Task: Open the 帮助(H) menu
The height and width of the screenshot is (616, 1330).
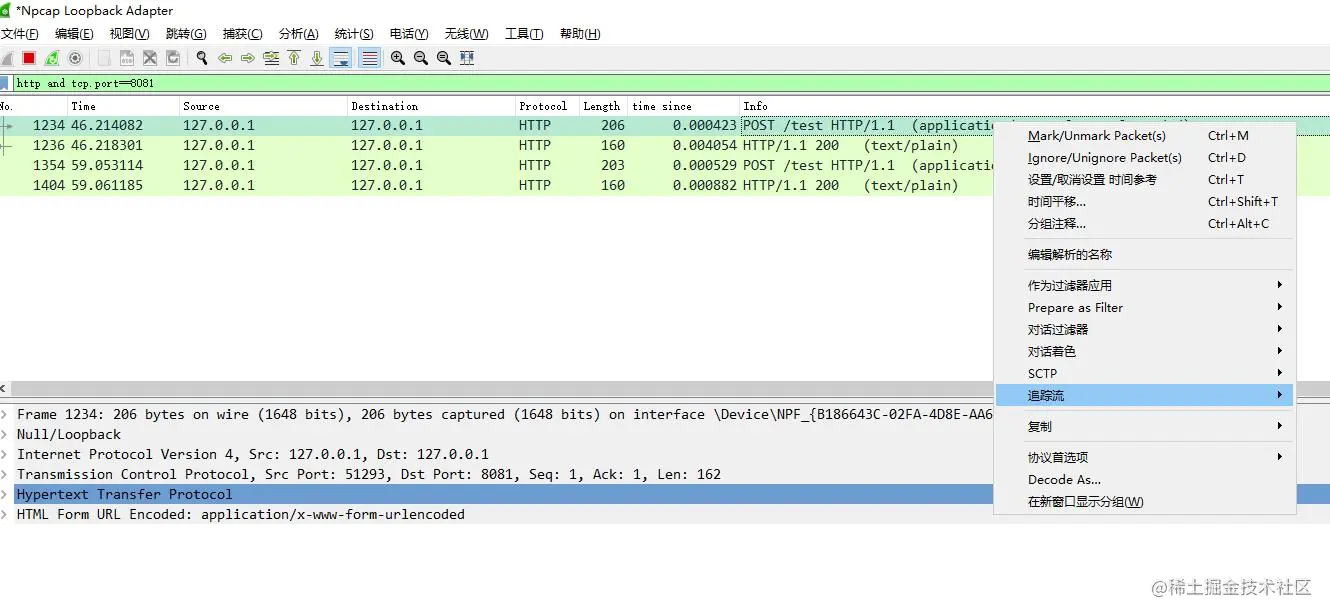Action: coord(580,34)
